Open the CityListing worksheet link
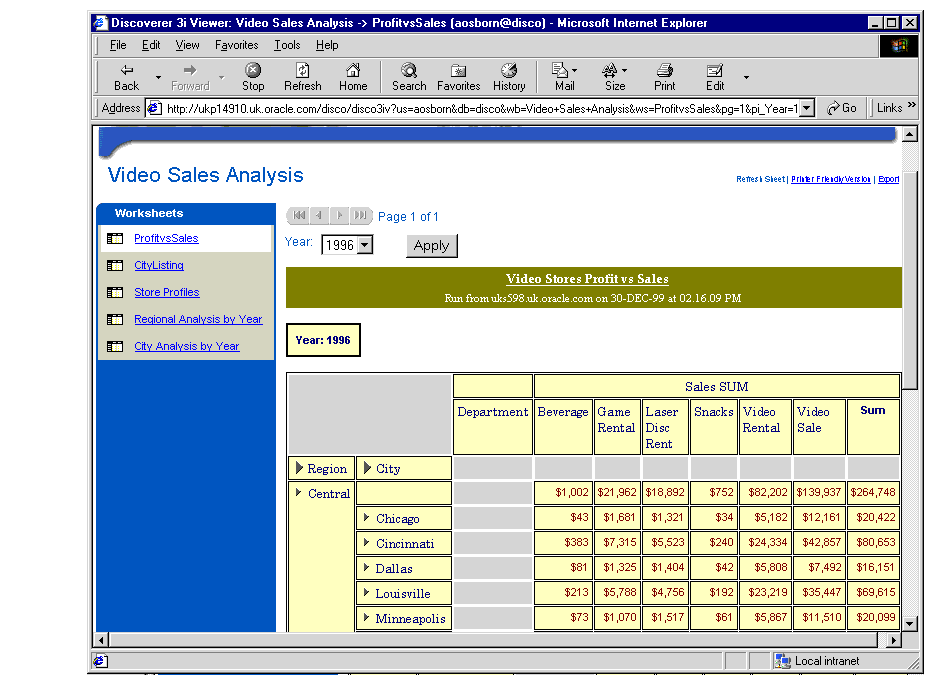938x699 pixels. point(159,266)
